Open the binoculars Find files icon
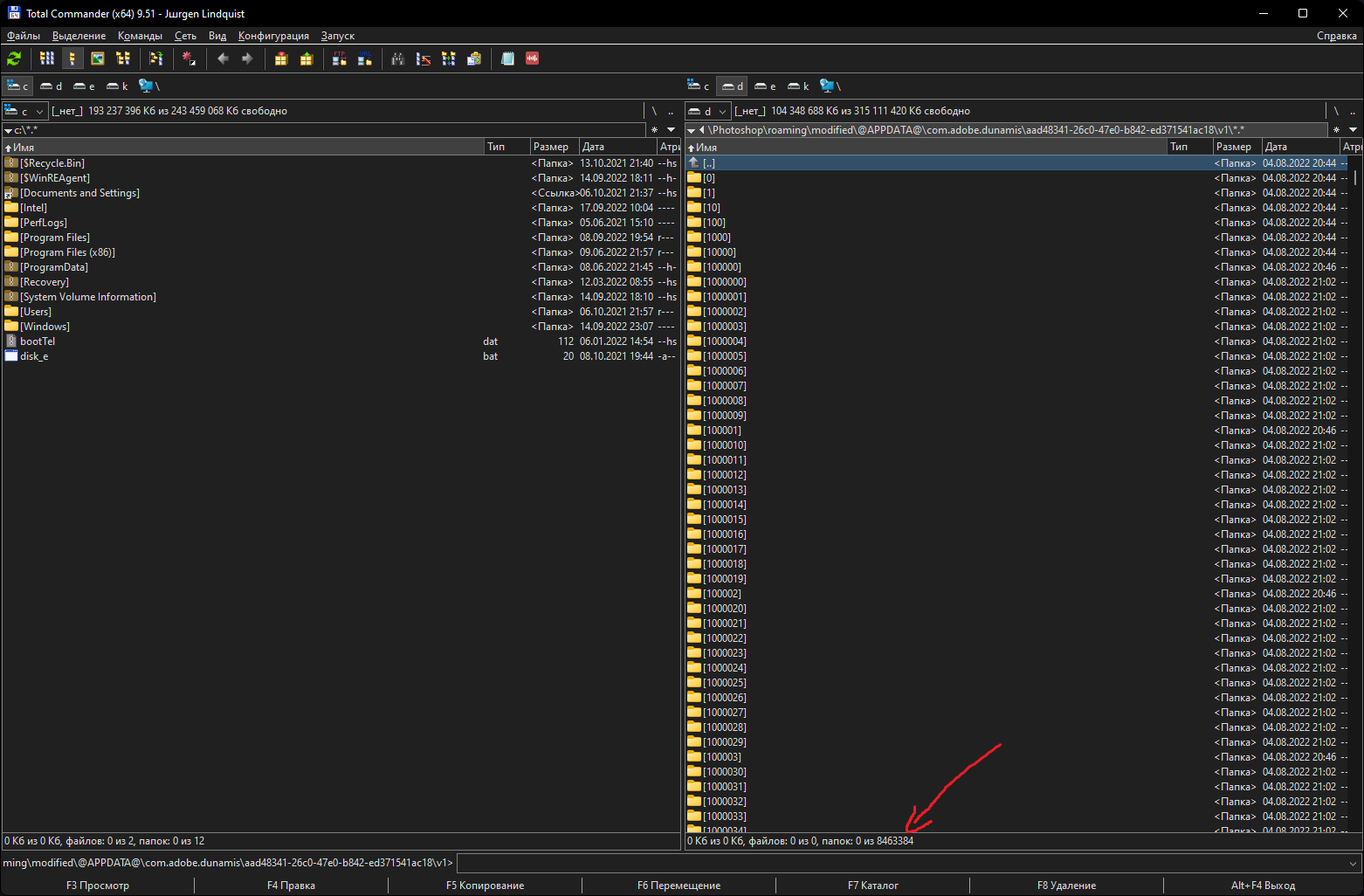 (x=398, y=59)
